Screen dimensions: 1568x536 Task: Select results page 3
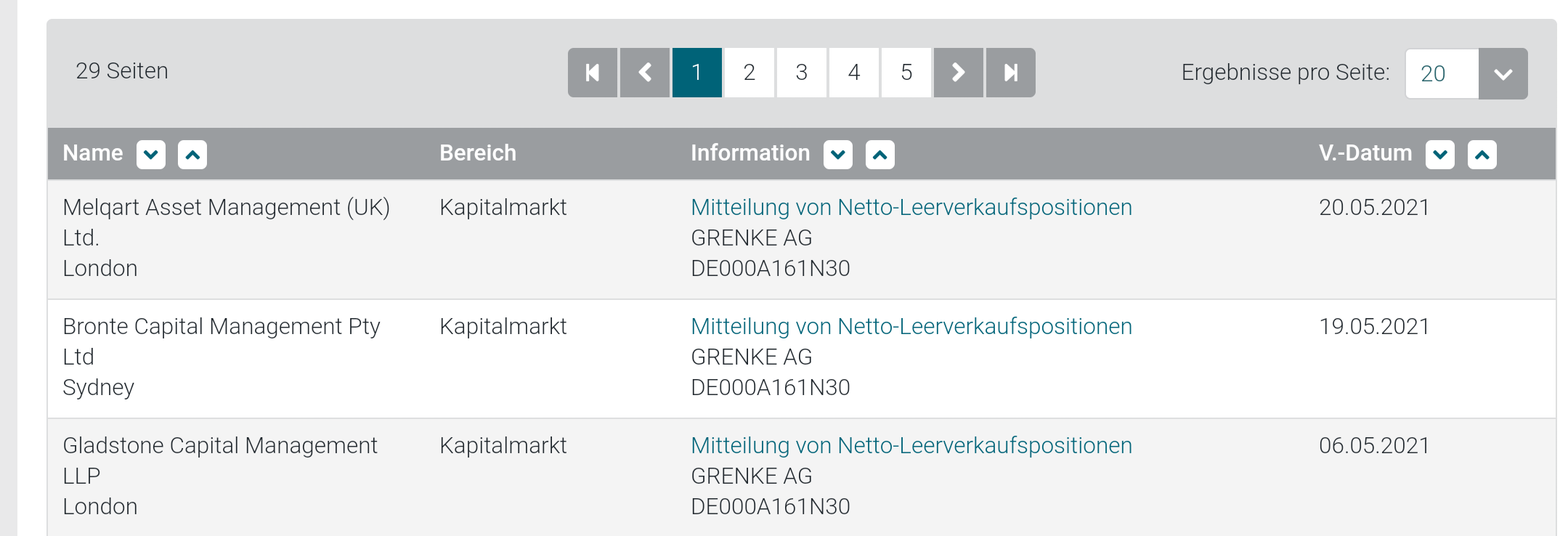click(x=801, y=72)
